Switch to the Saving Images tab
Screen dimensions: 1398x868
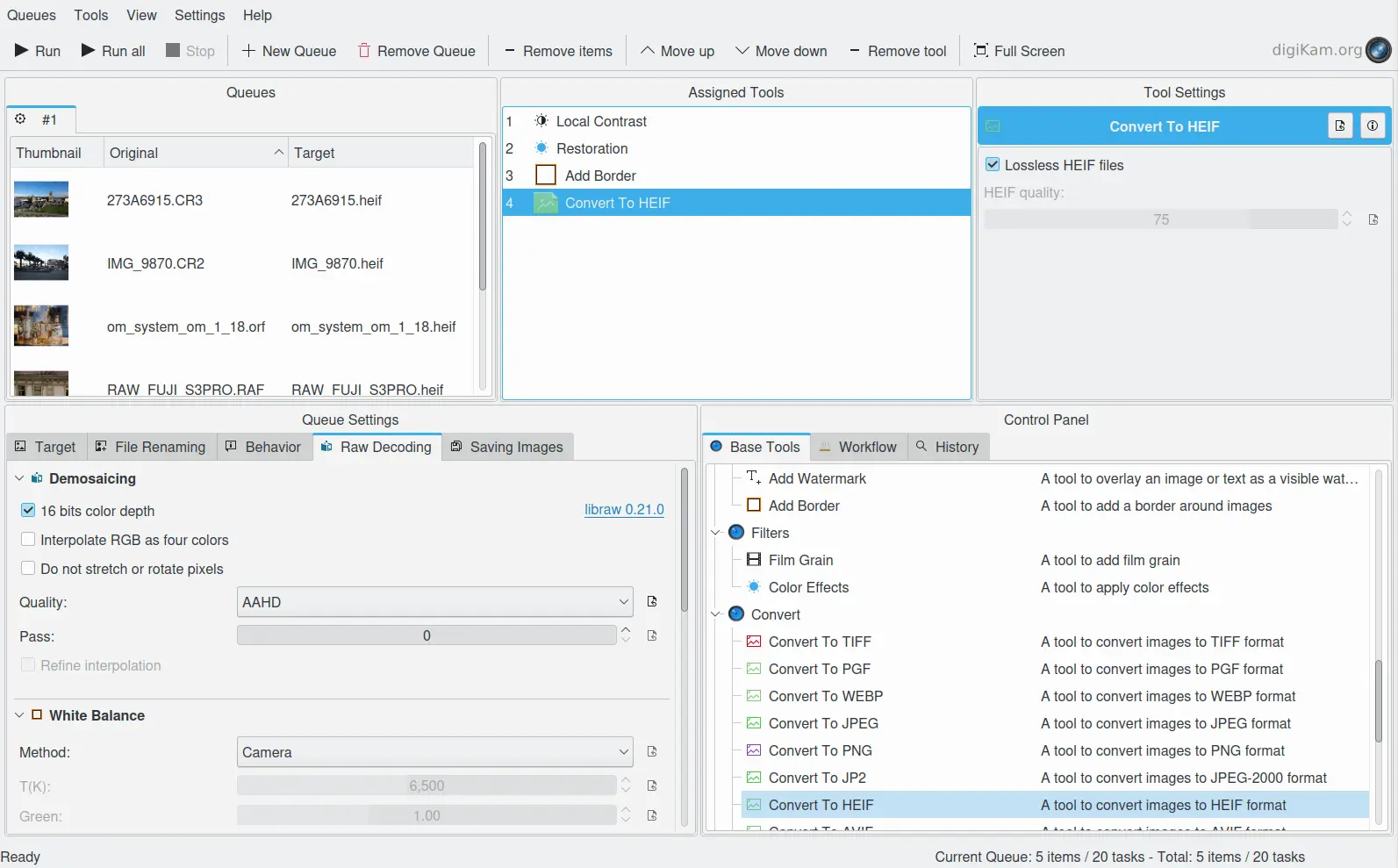click(507, 447)
